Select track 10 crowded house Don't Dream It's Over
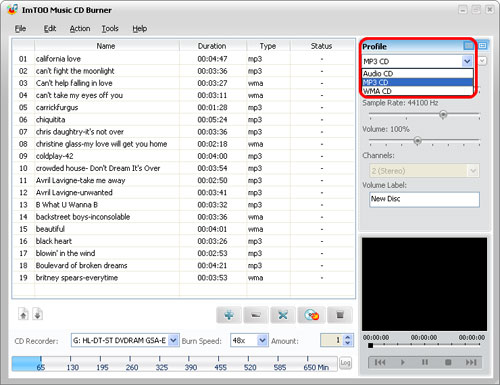 [183, 168]
